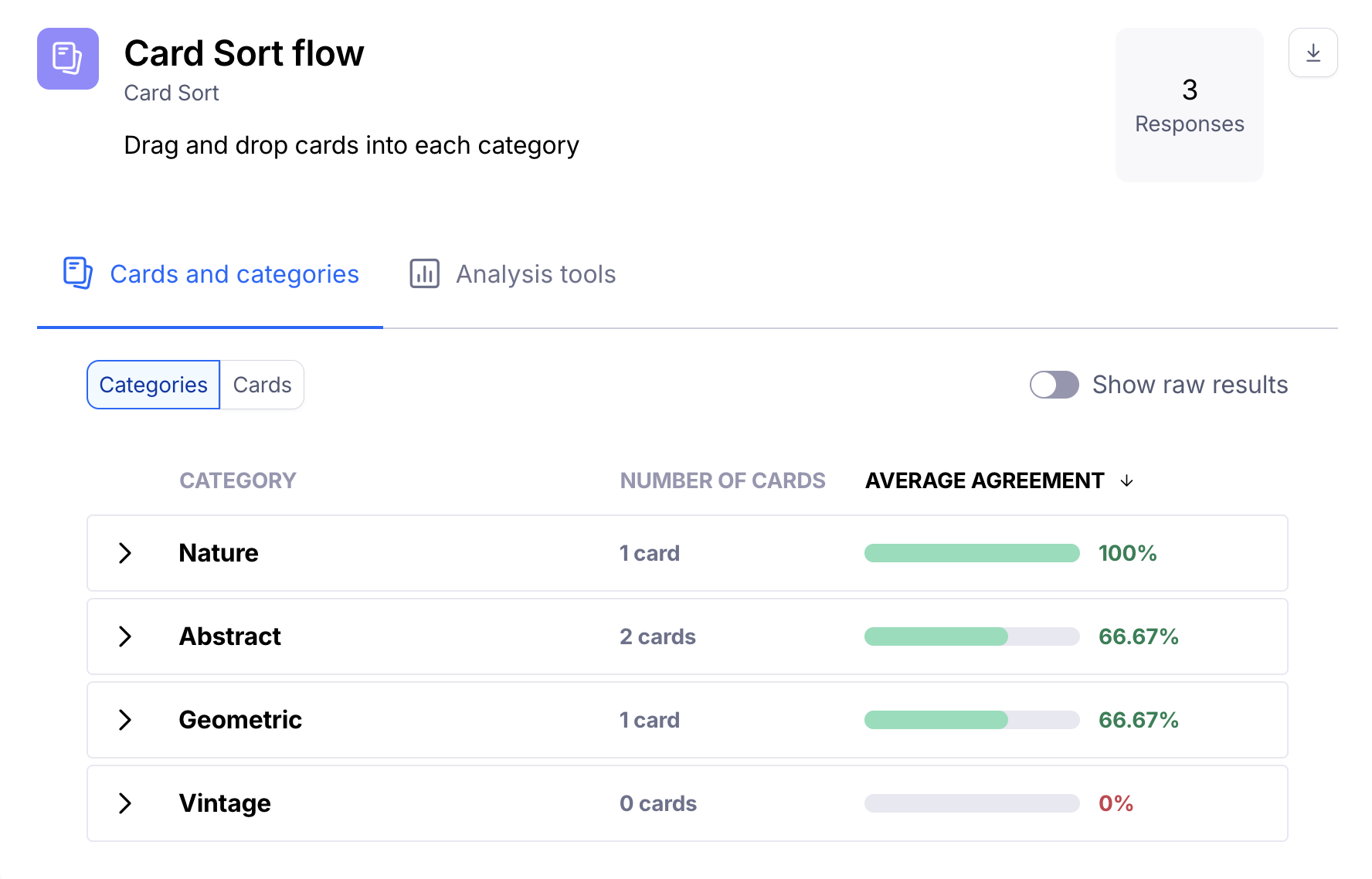Viewport: 1372px width, 879px height.
Task: Click the Category column header
Action: pyautogui.click(x=237, y=480)
